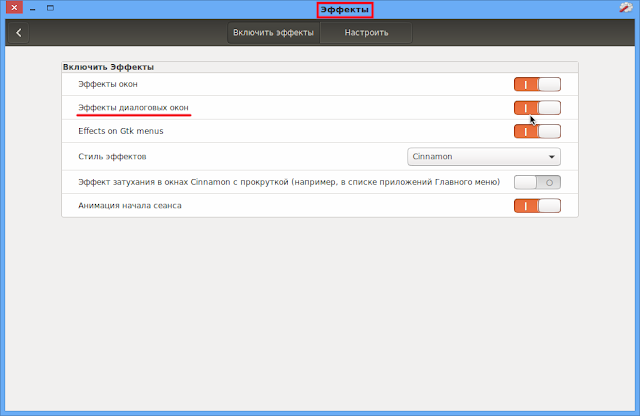
Task: Click the Эффекты окон label
Action: pyautogui.click(x=108, y=84)
